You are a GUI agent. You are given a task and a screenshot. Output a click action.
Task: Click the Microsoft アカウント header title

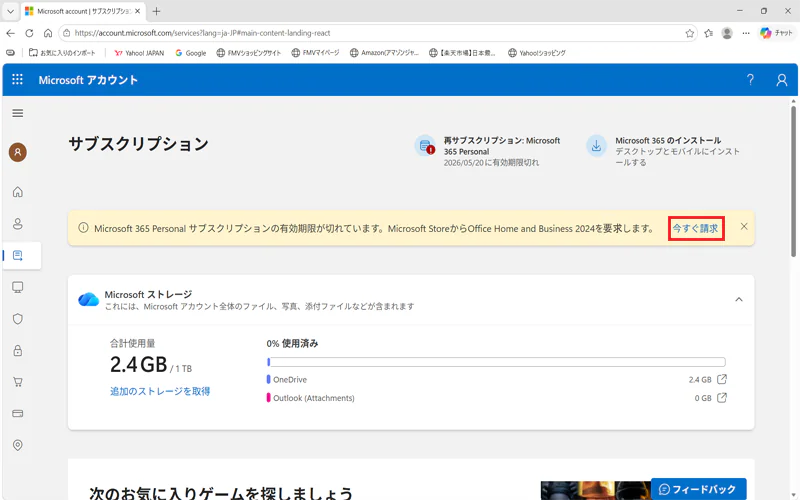tap(88, 80)
